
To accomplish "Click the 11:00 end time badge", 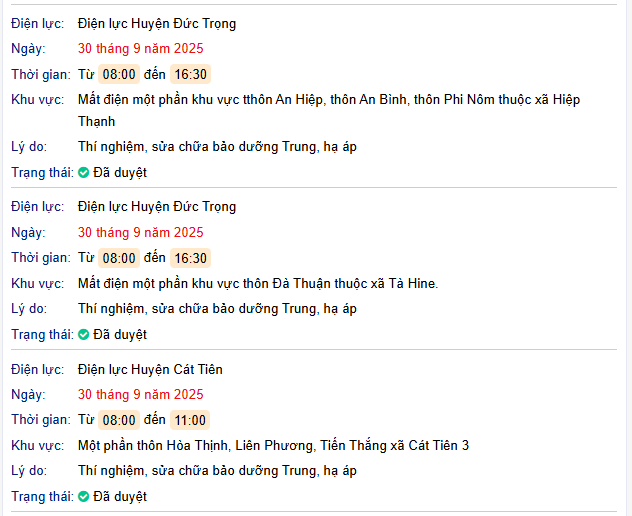I will click(190, 420).
